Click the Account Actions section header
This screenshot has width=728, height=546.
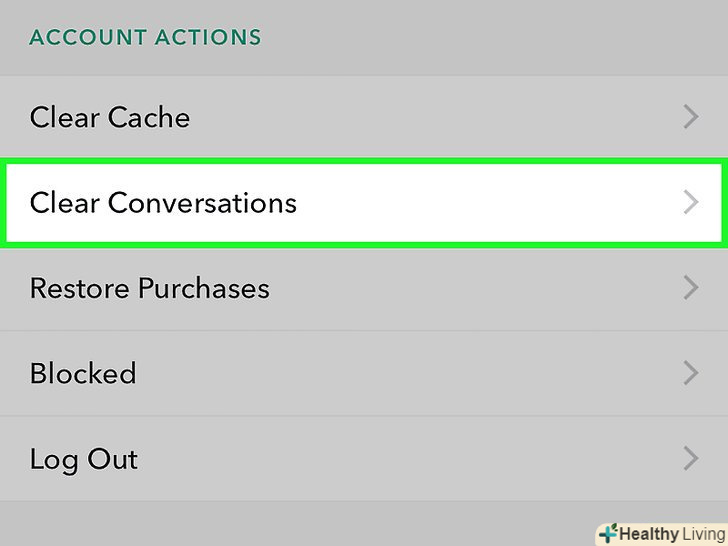145,38
